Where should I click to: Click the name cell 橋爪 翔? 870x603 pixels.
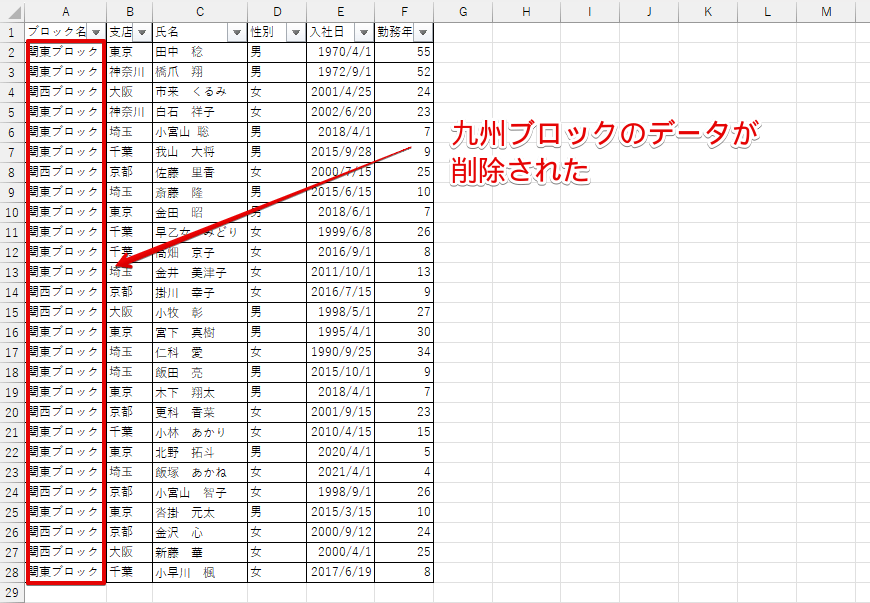[200, 72]
